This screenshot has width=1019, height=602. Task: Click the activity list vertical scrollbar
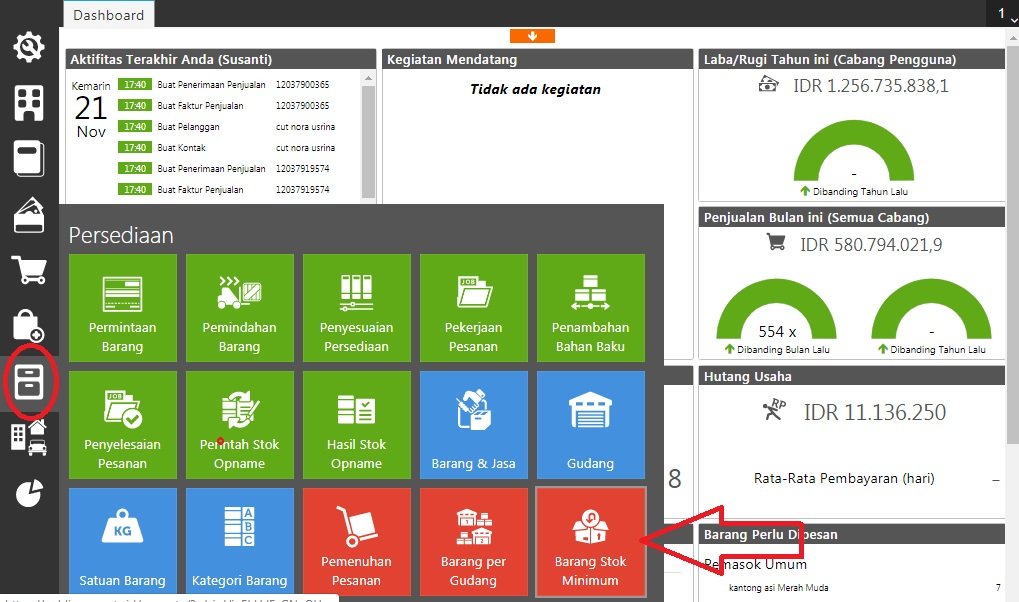[369, 130]
